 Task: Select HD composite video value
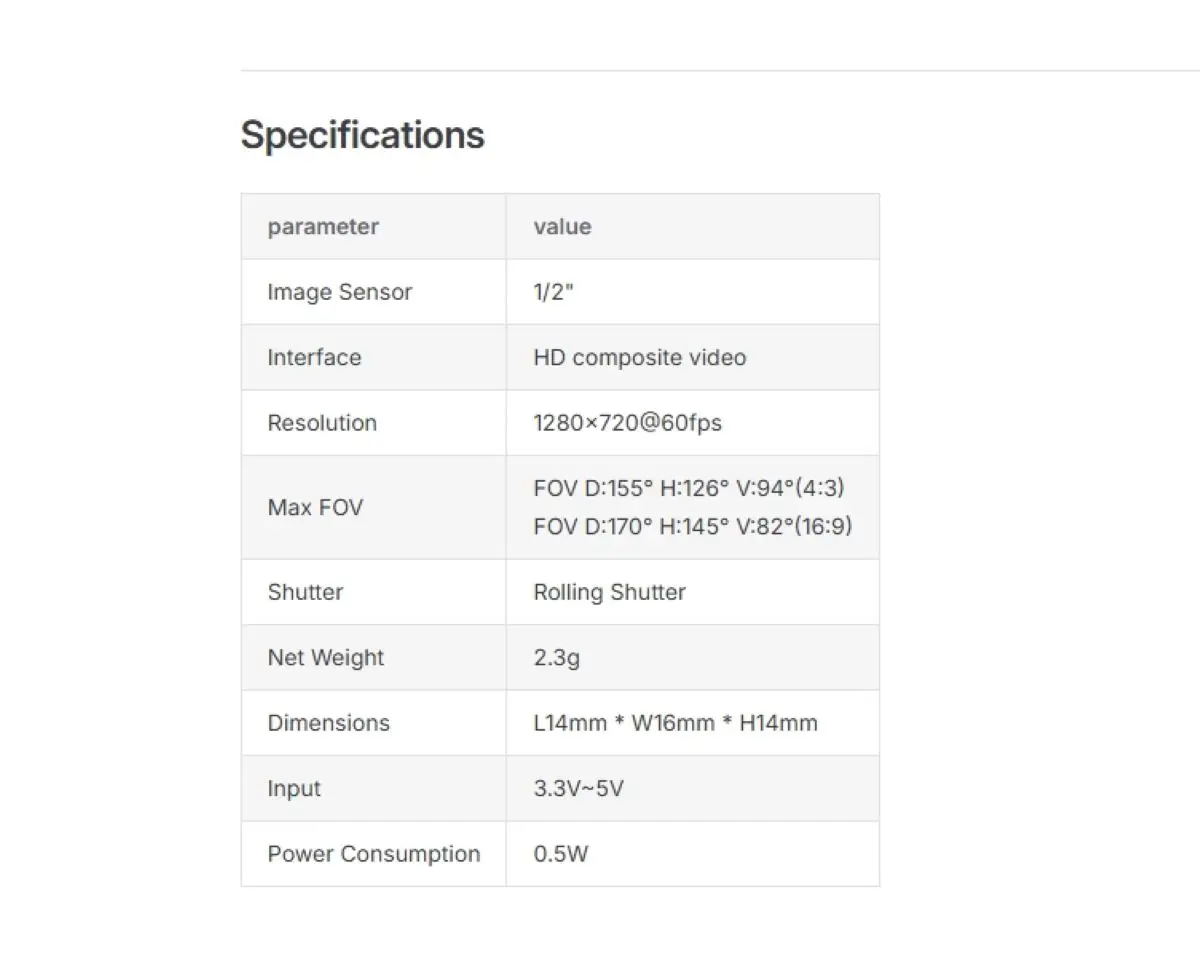pyautogui.click(x=640, y=357)
